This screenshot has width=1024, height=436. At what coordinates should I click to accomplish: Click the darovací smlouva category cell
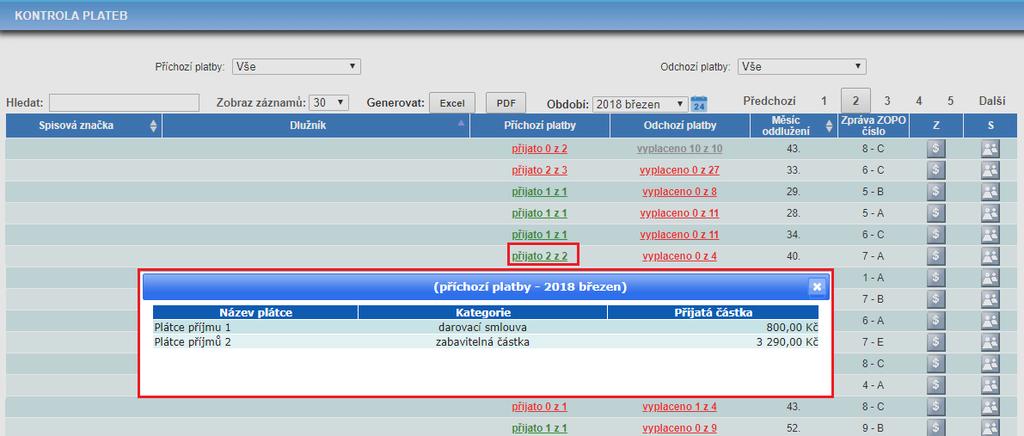[483, 327]
